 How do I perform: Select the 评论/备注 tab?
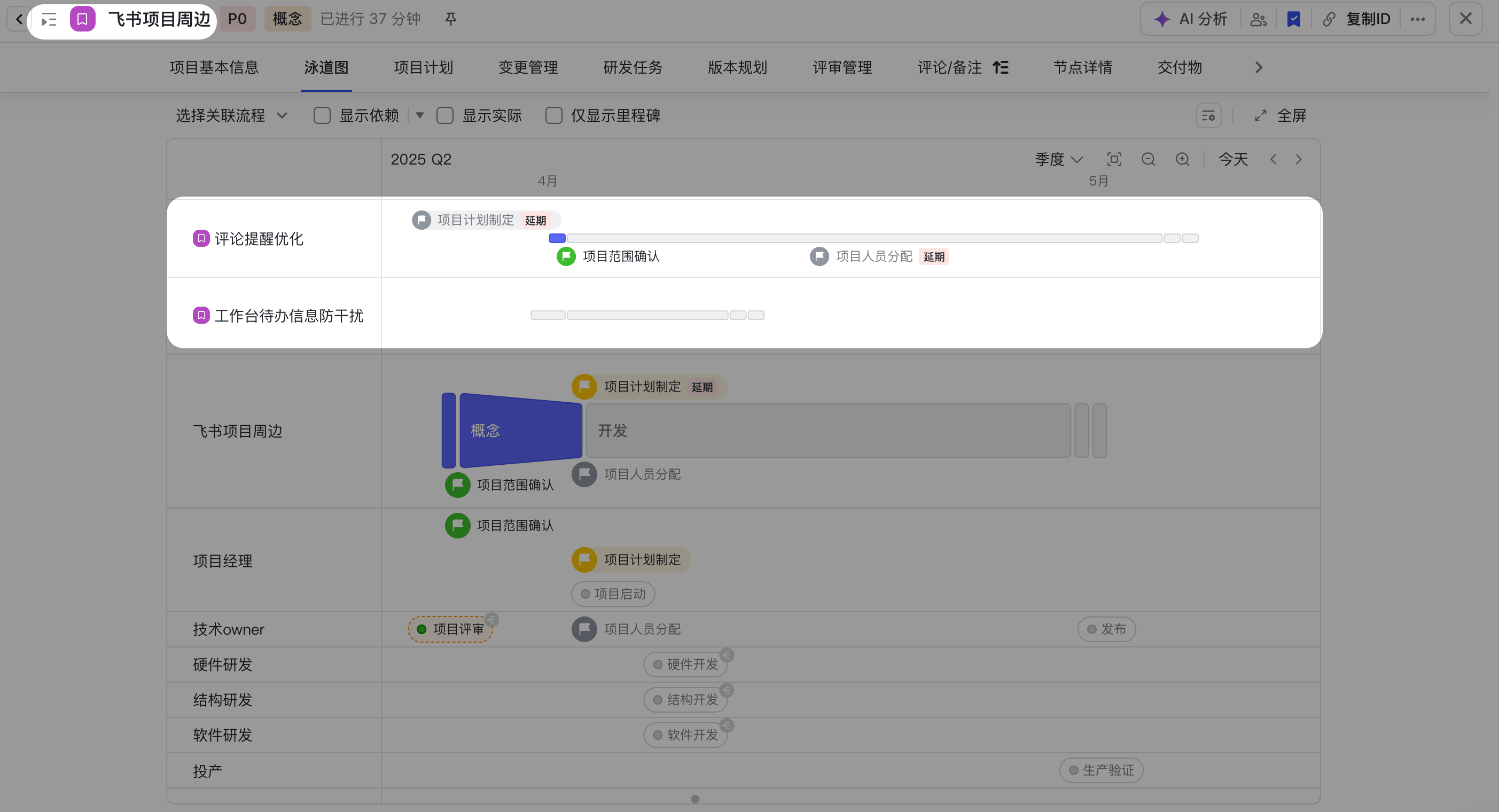click(949, 67)
